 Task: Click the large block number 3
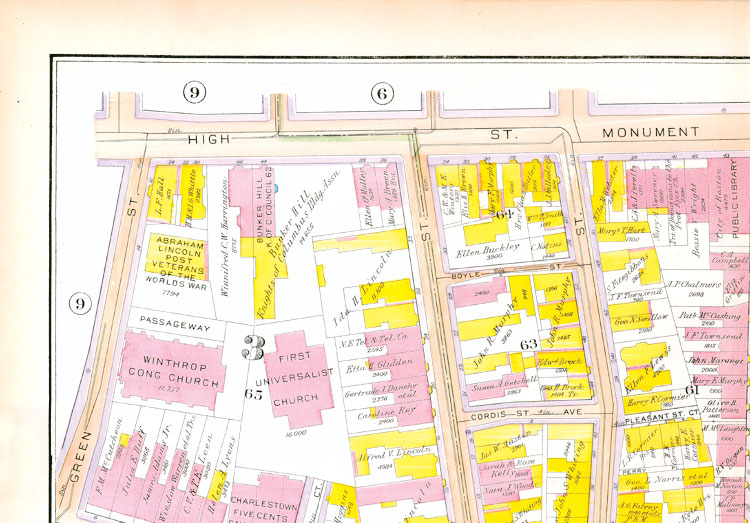[253, 347]
